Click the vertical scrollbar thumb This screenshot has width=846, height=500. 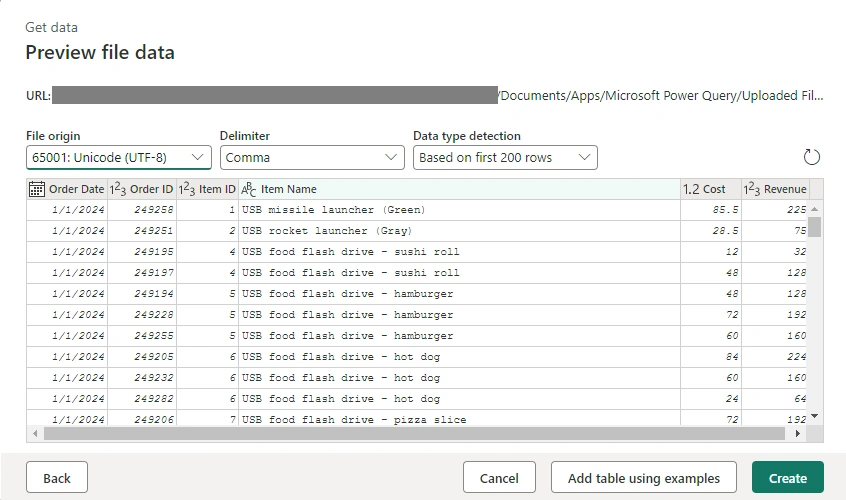tap(815, 227)
